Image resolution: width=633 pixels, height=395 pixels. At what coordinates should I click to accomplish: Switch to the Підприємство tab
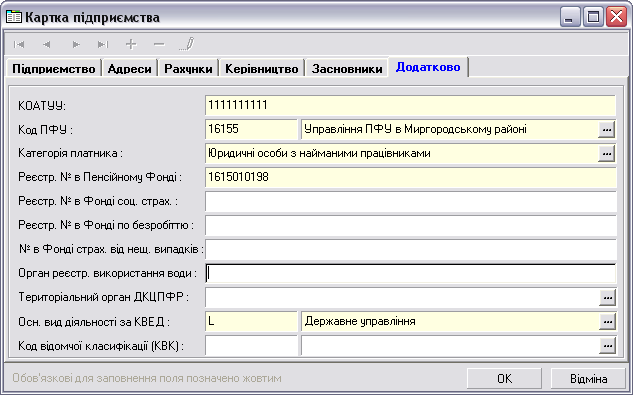point(54,69)
